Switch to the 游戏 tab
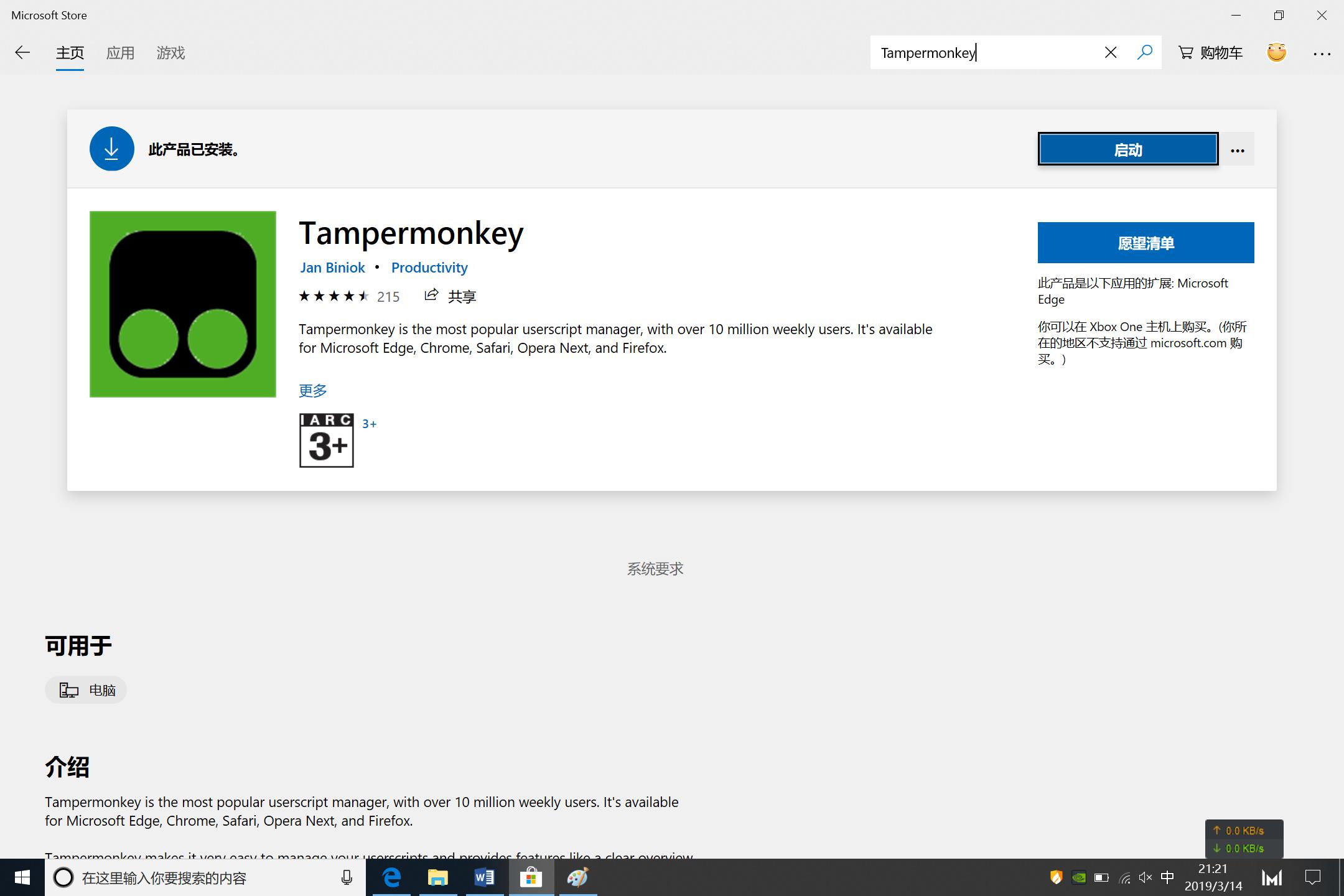The height and width of the screenshot is (896, 1344). point(170,53)
